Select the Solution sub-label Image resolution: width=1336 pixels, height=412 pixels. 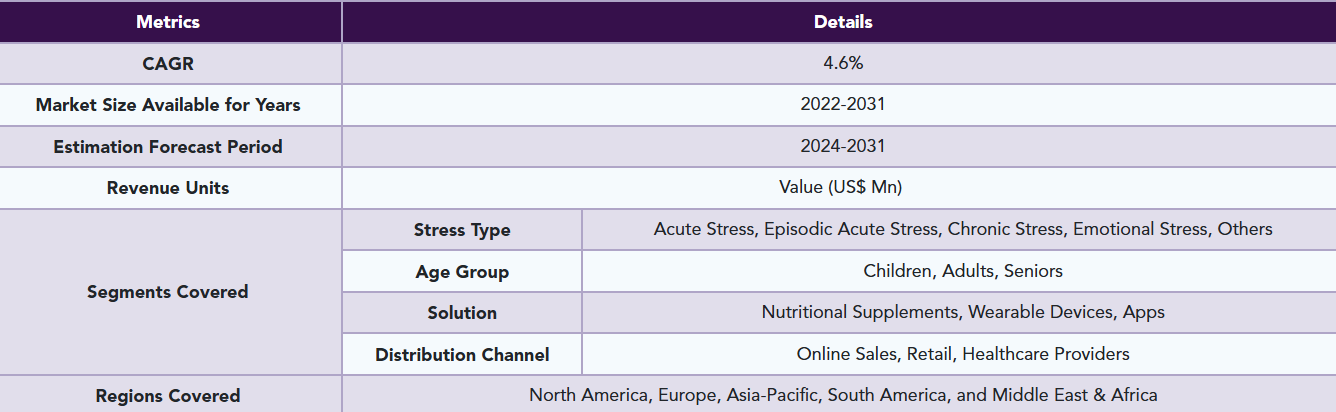pyautogui.click(x=462, y=313)
